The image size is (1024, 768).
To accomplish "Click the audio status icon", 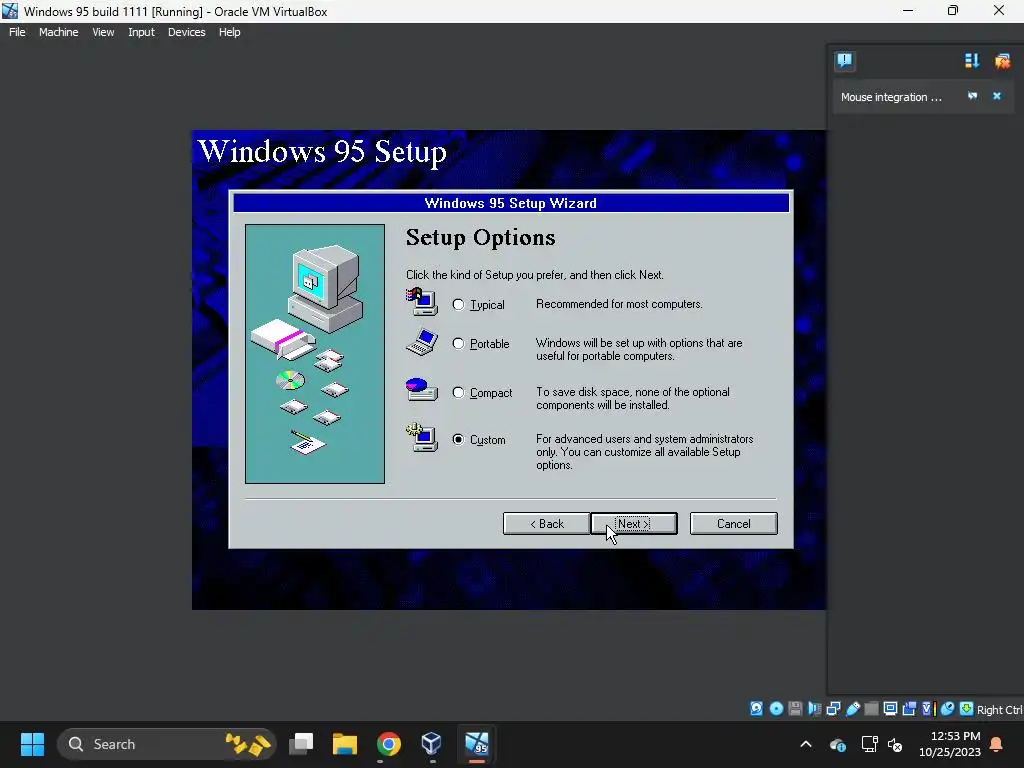I will pyautogui.click(x=814, y=709).
